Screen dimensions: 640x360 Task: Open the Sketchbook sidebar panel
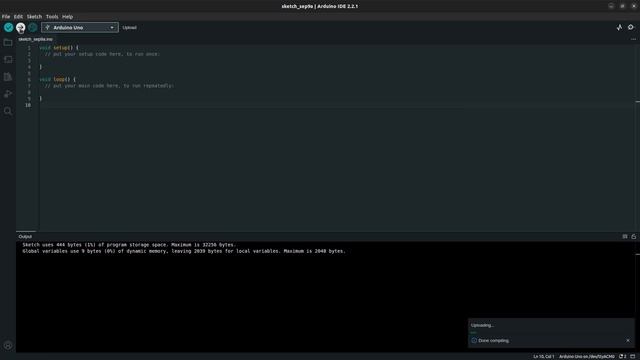point(8,42)
